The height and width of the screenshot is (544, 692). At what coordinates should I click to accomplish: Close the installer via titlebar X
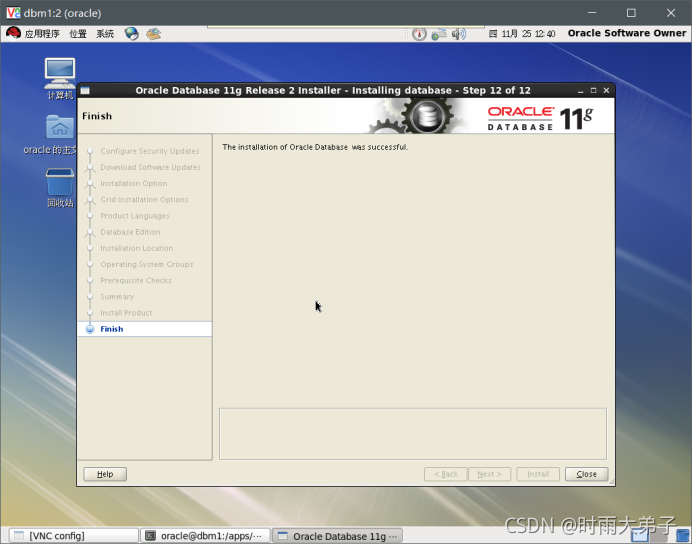click(606, 90)
